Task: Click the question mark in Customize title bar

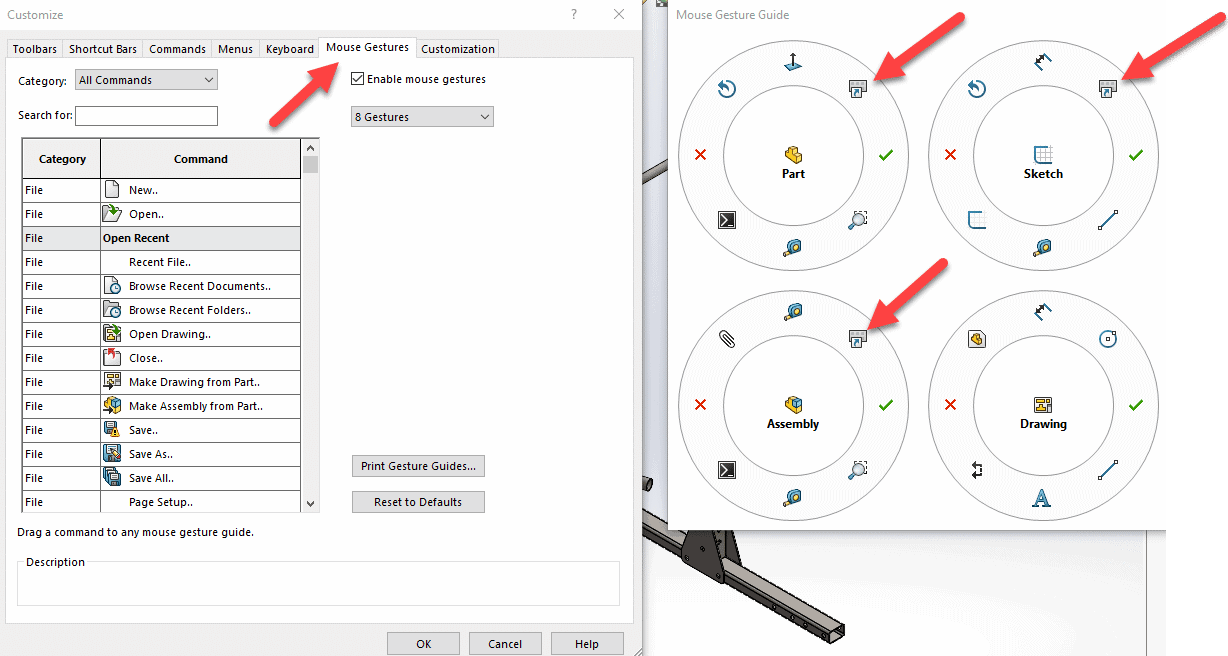Action: click(574, 15)
